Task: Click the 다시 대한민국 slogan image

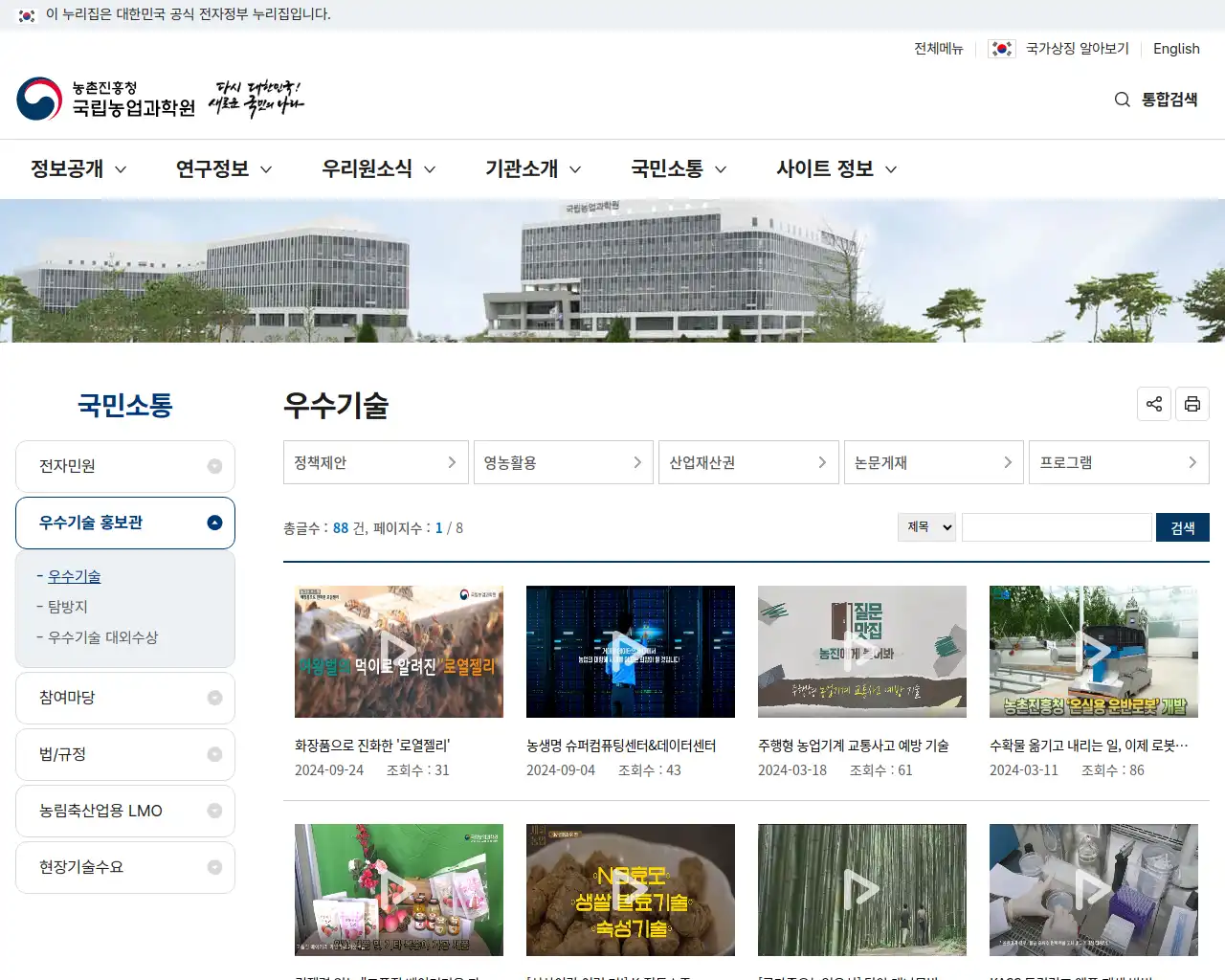Action: (256, 99)
